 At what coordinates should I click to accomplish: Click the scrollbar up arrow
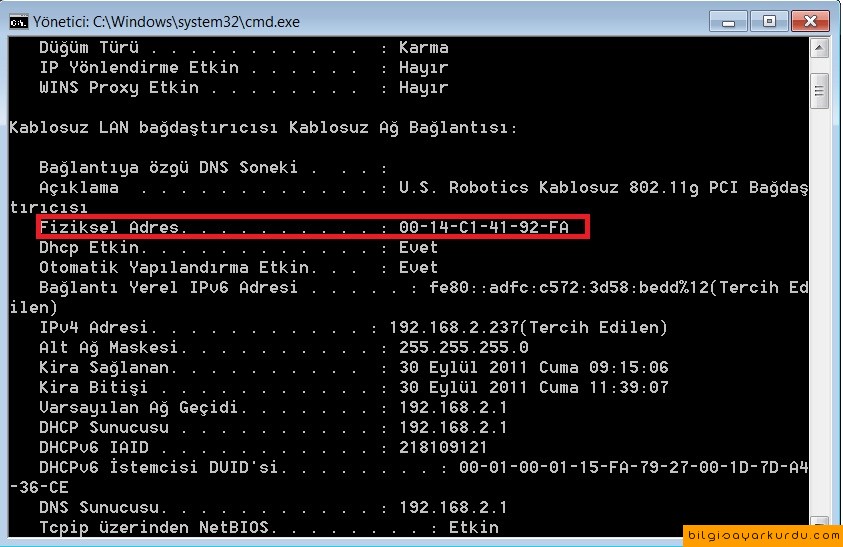point(819,48)
